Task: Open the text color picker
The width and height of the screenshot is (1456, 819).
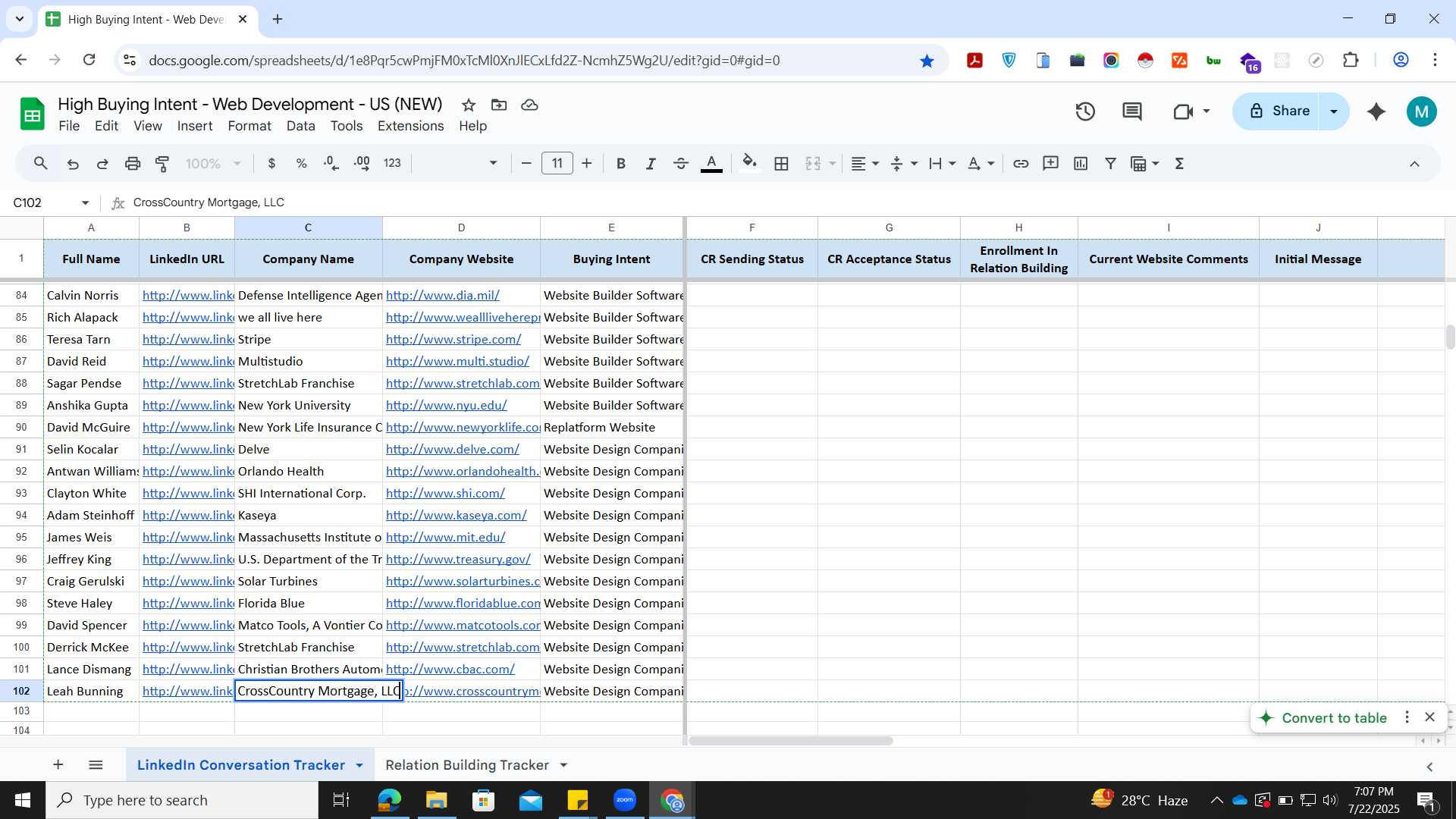Action: 711,163
